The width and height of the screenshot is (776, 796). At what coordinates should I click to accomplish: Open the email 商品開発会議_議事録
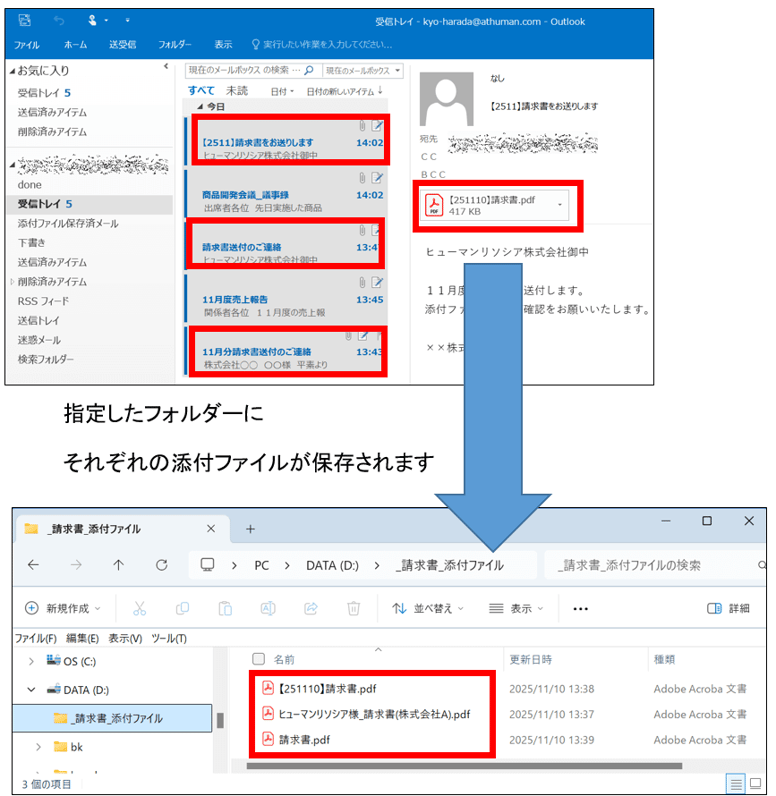tap(287, 193)
